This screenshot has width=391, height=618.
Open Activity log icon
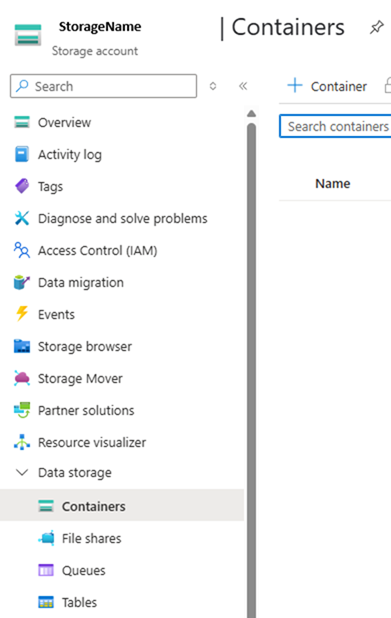click(22, 154)
